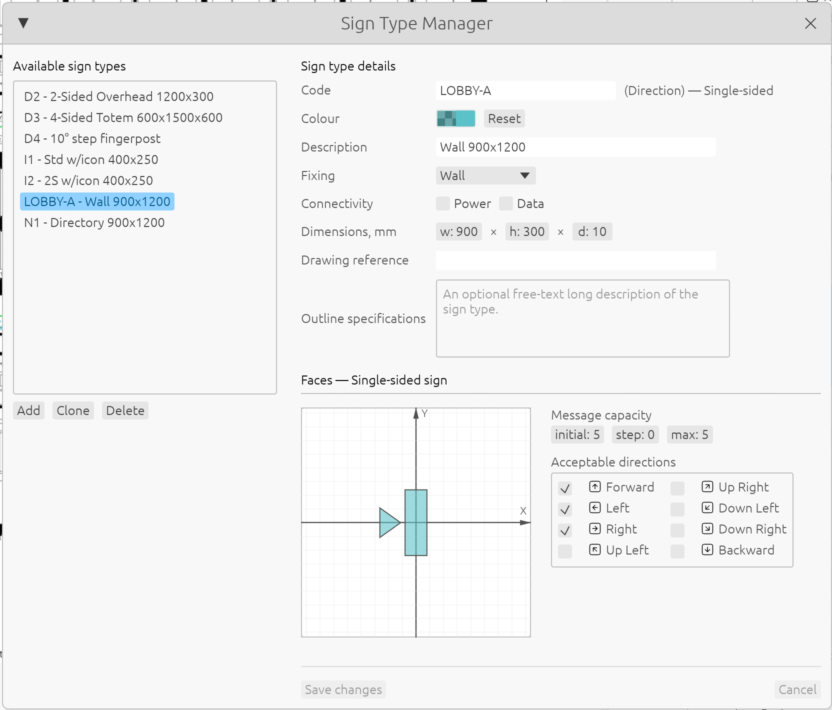This screenshot has height=710, width=832.
Task: Reset the sign type colour
Action: click(504, 118)
